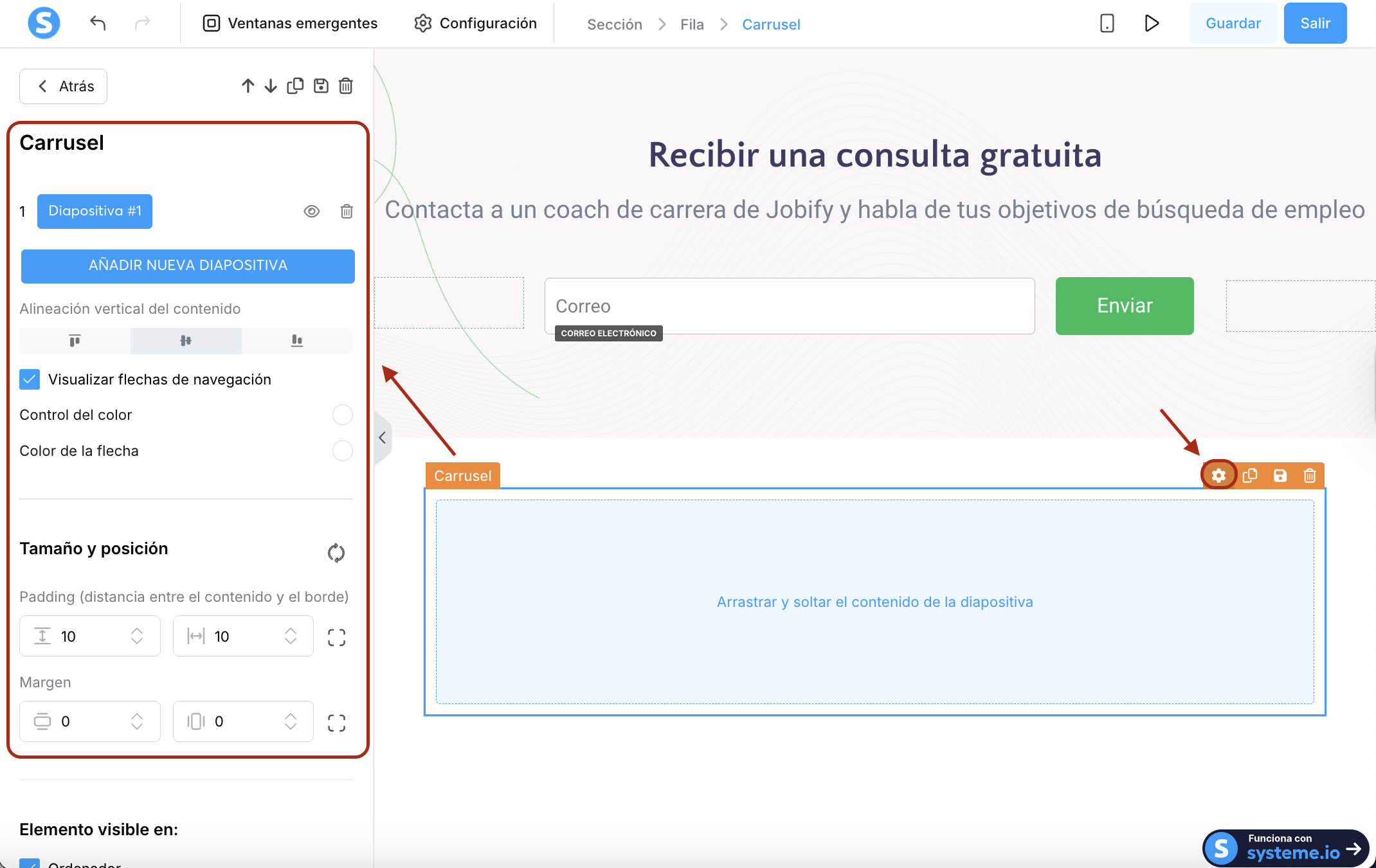Delete element using sidebar trash icon
The height and width of the screenshot is (868, 1376).
[346, 86]
